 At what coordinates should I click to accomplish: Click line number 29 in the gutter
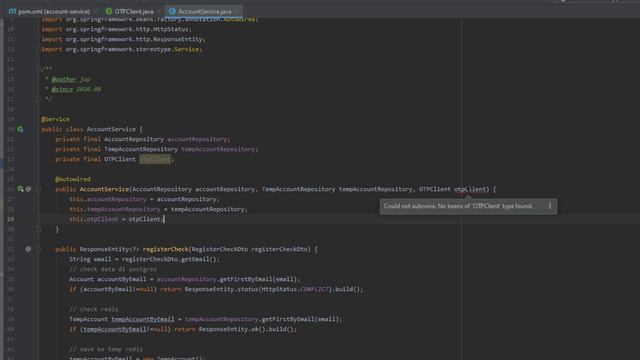pos(10,219)
